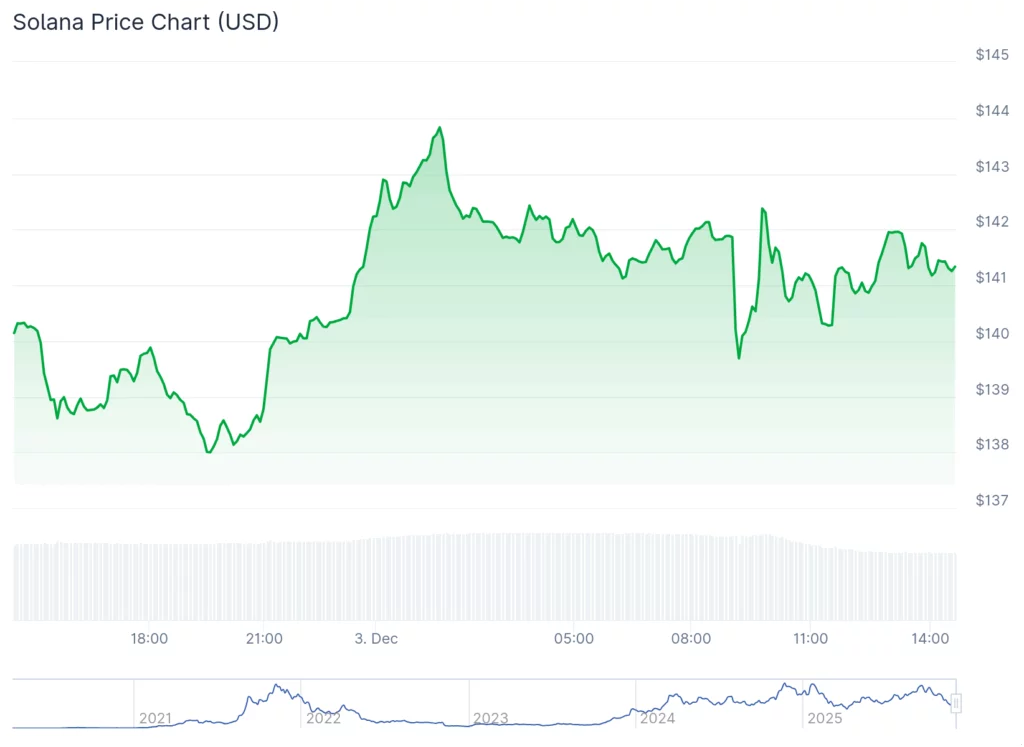Click the 18:00 time axis label

pos(150,638)
